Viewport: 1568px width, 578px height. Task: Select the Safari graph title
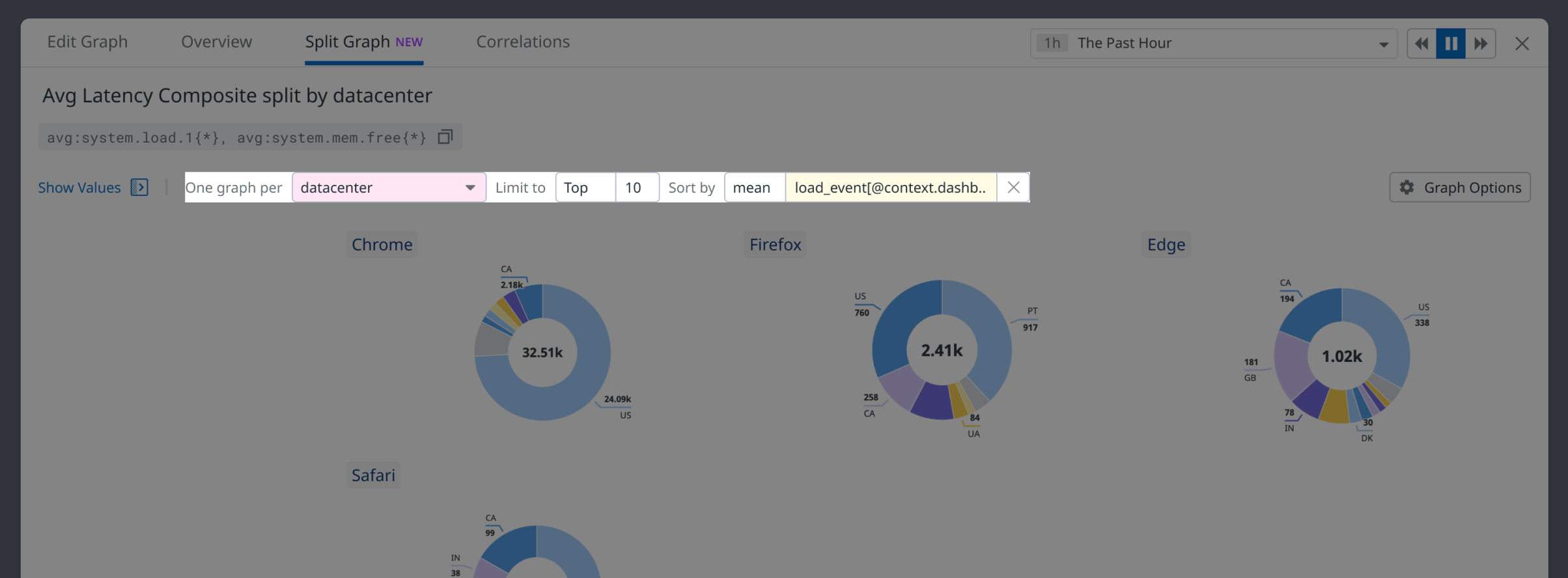pos(373,475)
